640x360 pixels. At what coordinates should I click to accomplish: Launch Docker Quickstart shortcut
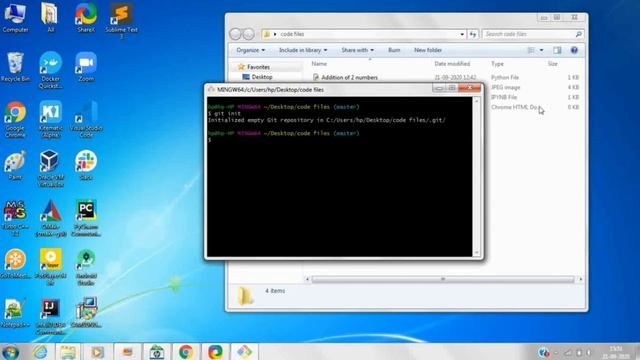50,70
